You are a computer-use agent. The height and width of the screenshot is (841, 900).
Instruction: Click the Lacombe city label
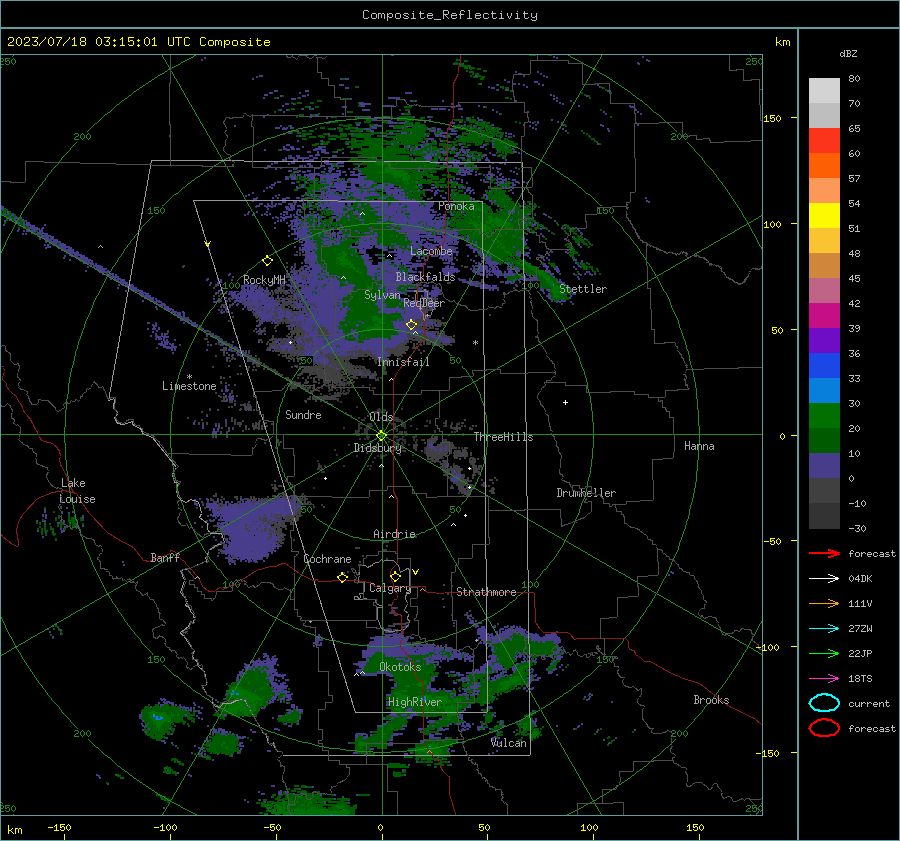(x=431, y=251)
